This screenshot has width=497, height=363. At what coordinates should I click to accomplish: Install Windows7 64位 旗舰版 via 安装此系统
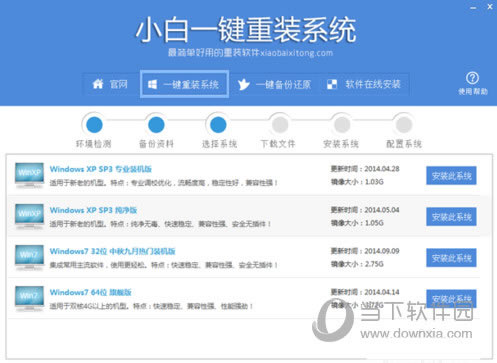[x=451, y=299]
